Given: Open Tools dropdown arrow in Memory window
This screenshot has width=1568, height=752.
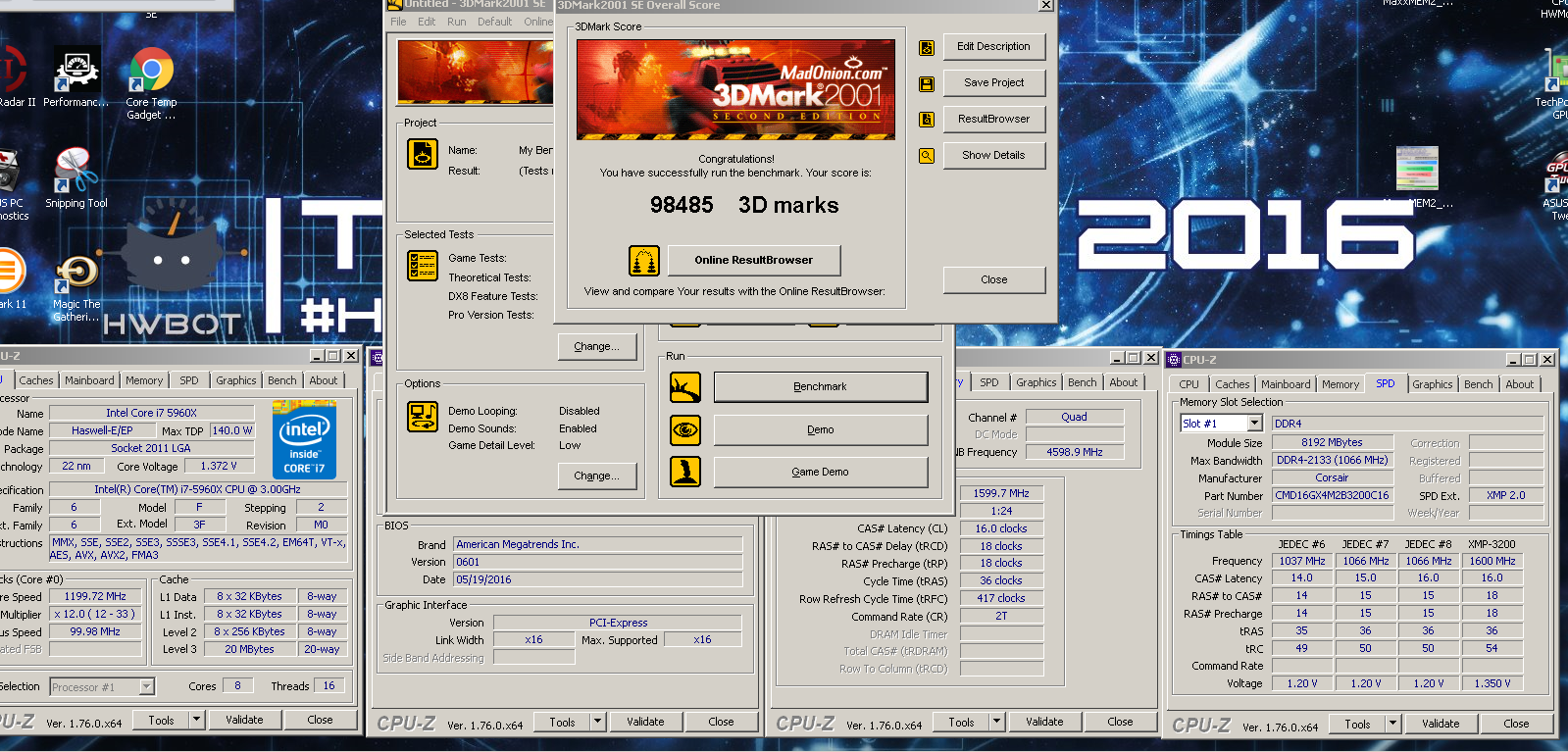Looking at the screenshot, I should pyautogui.click(x=996, y=722).
